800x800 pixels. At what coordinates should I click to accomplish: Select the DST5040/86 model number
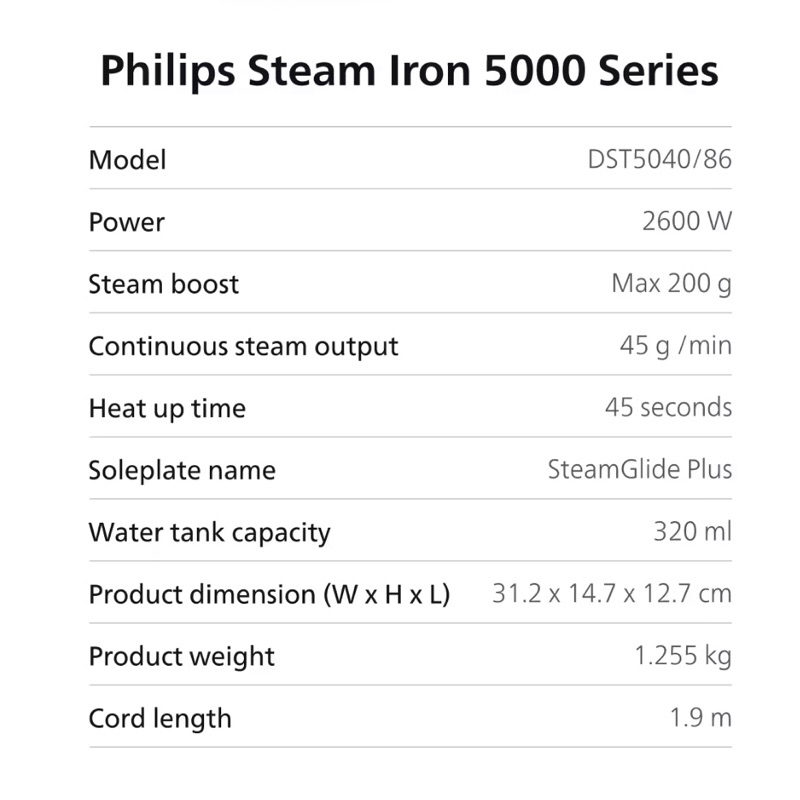pos(659,160)
